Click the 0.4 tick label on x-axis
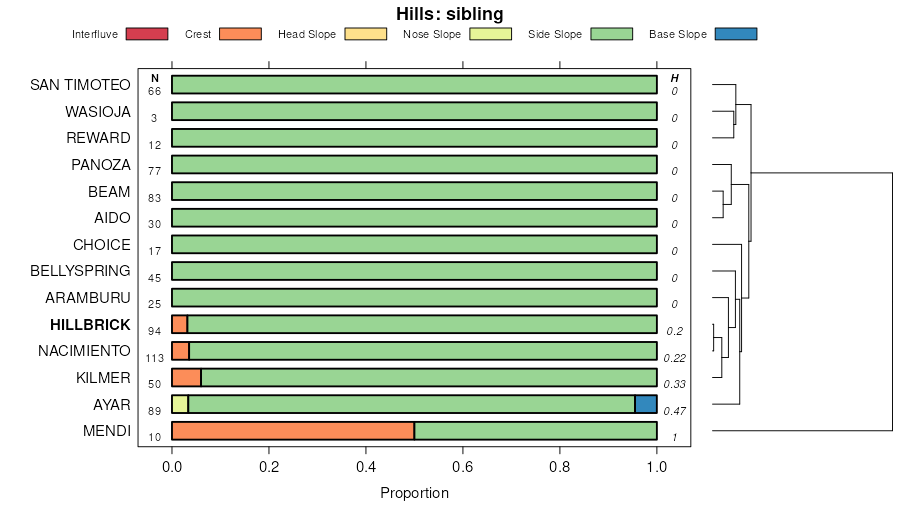This screenshot has height=520, width=900. tap(366, 466)
